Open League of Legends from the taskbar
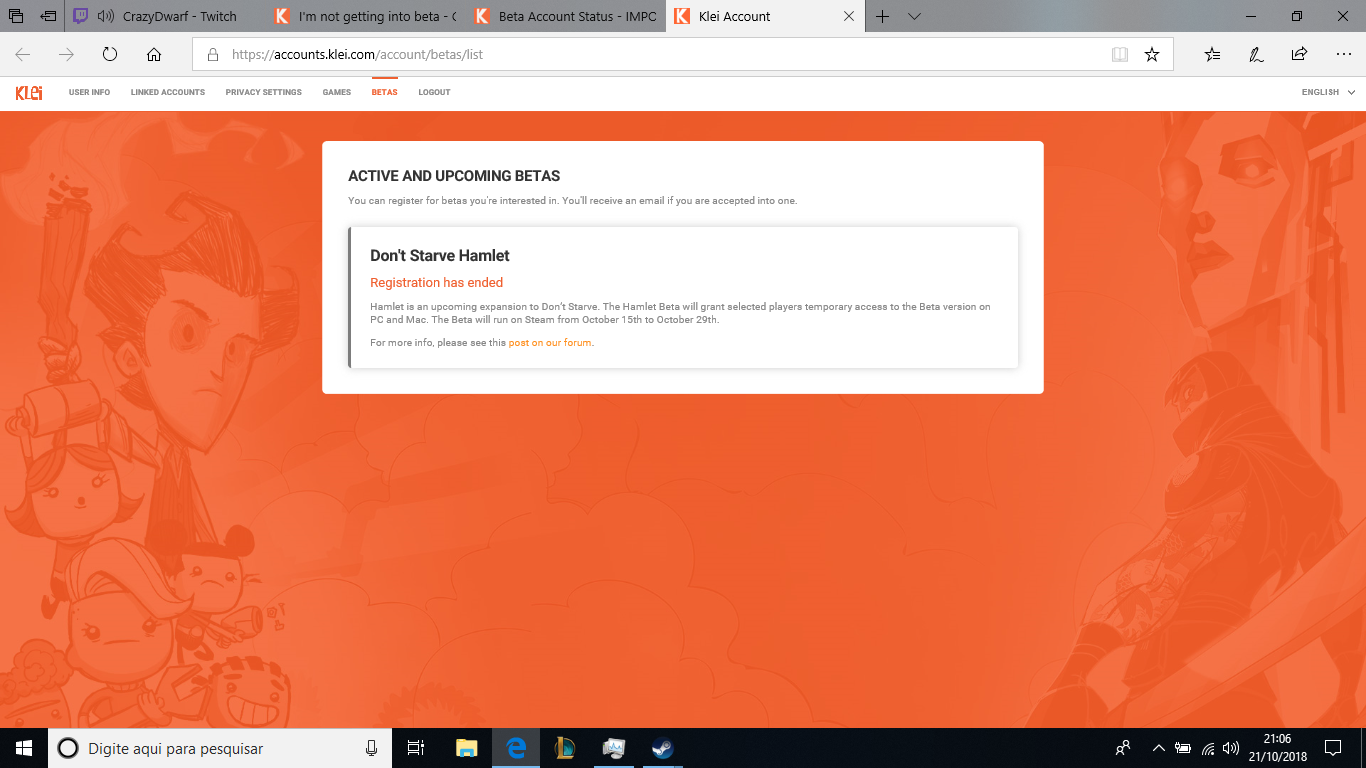 click(x=565, y=748)
